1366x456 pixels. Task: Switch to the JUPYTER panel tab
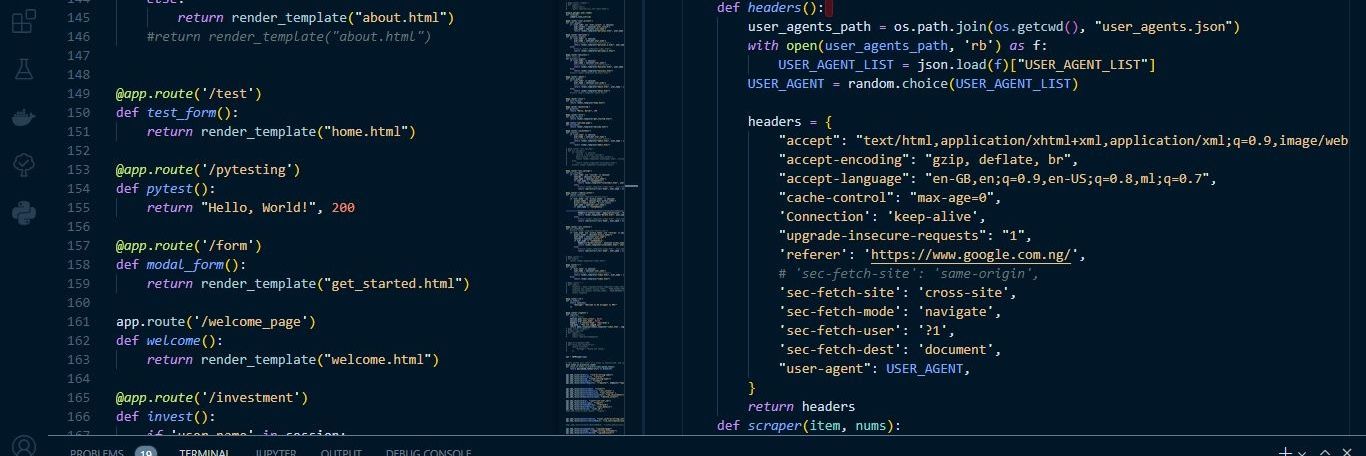(275, 452)
